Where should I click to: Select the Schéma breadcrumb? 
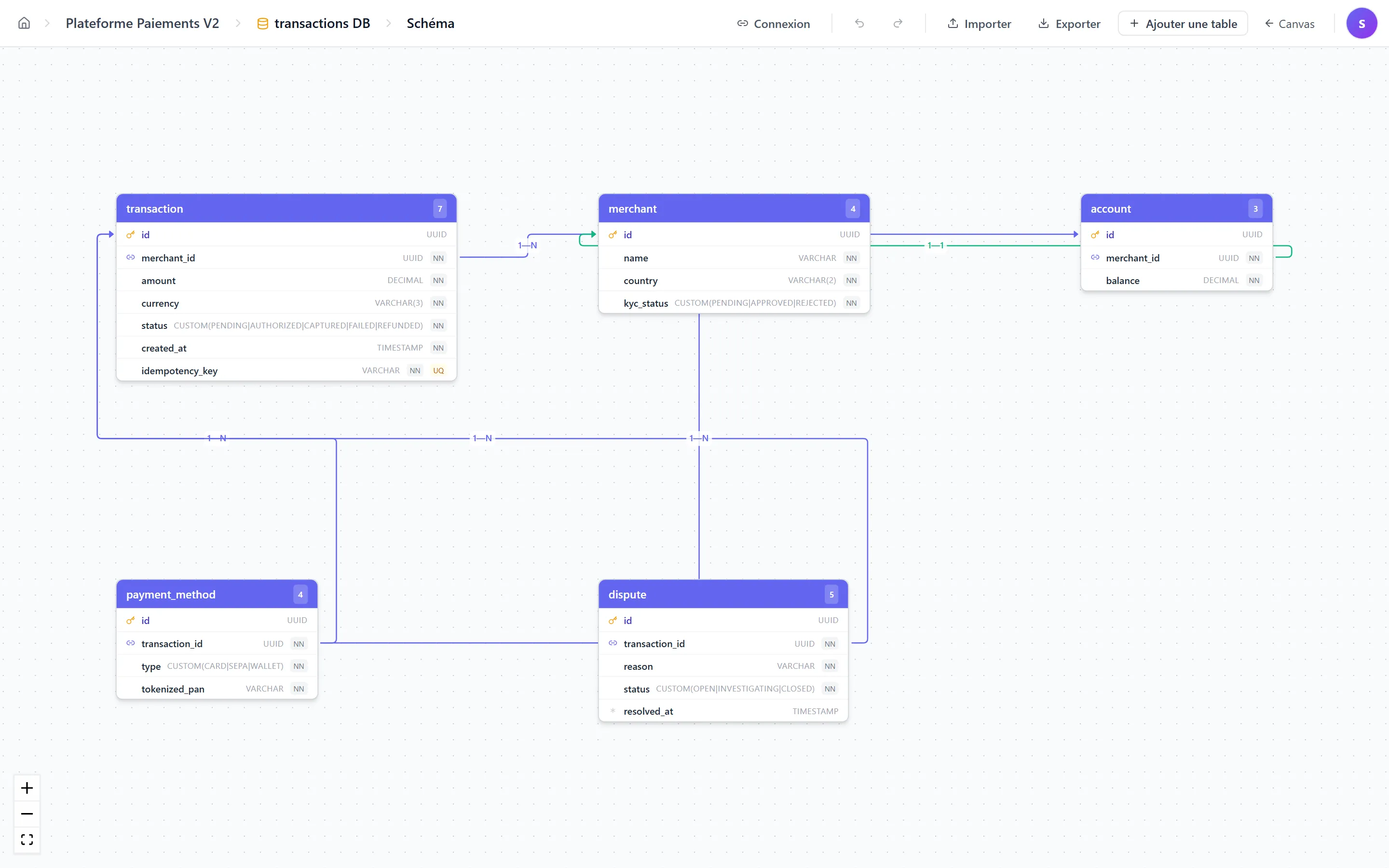(431, 24)
